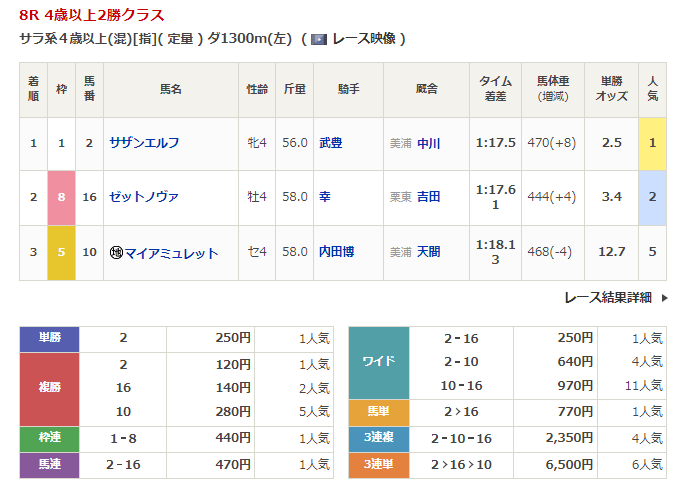Click the 単勝オッズ column header
Viewport: 686px width, 487px height.
[612, 89]
